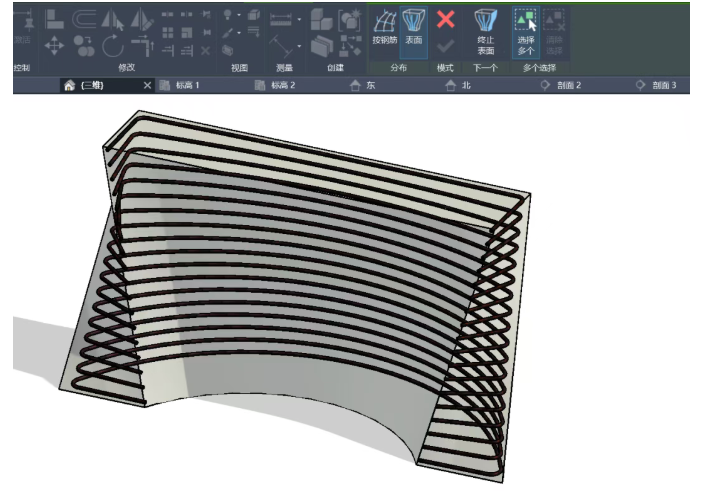
Task: Toggle the 选择多个 option
Action: 526,32
